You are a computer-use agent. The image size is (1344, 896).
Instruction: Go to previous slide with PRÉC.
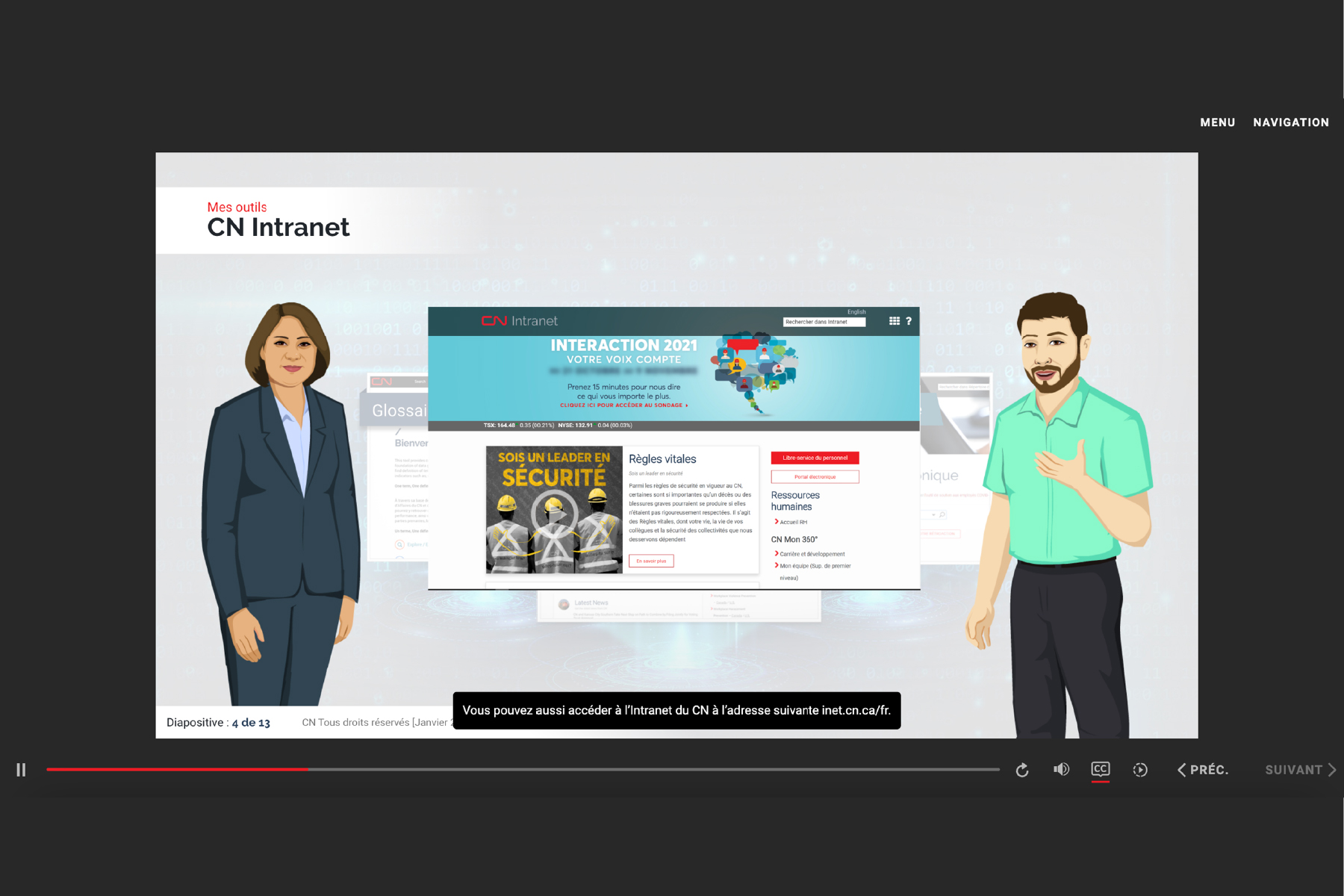tap(1203, 770)
